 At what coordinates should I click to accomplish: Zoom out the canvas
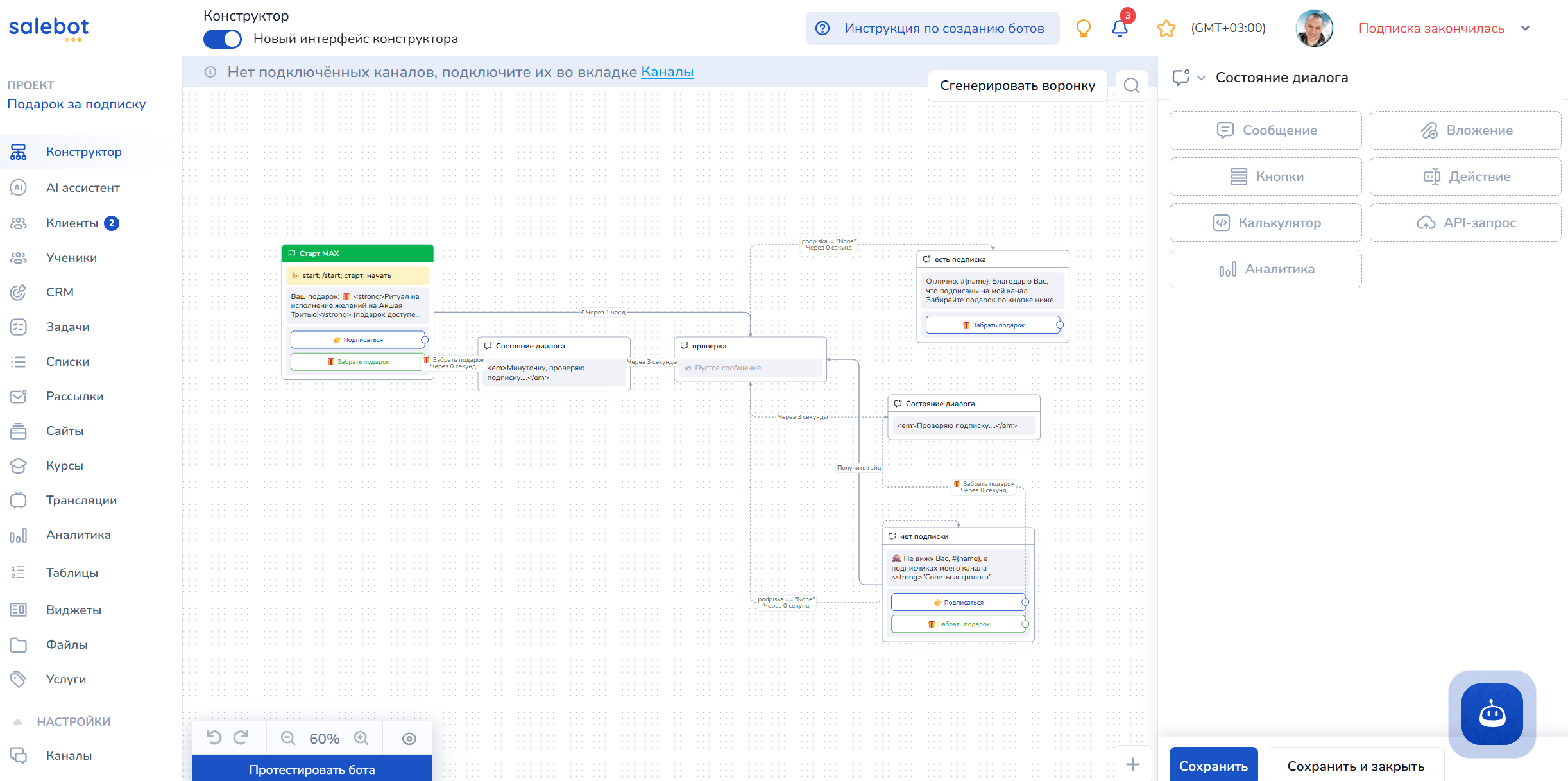pyautogui.click(x=288, y=739)
